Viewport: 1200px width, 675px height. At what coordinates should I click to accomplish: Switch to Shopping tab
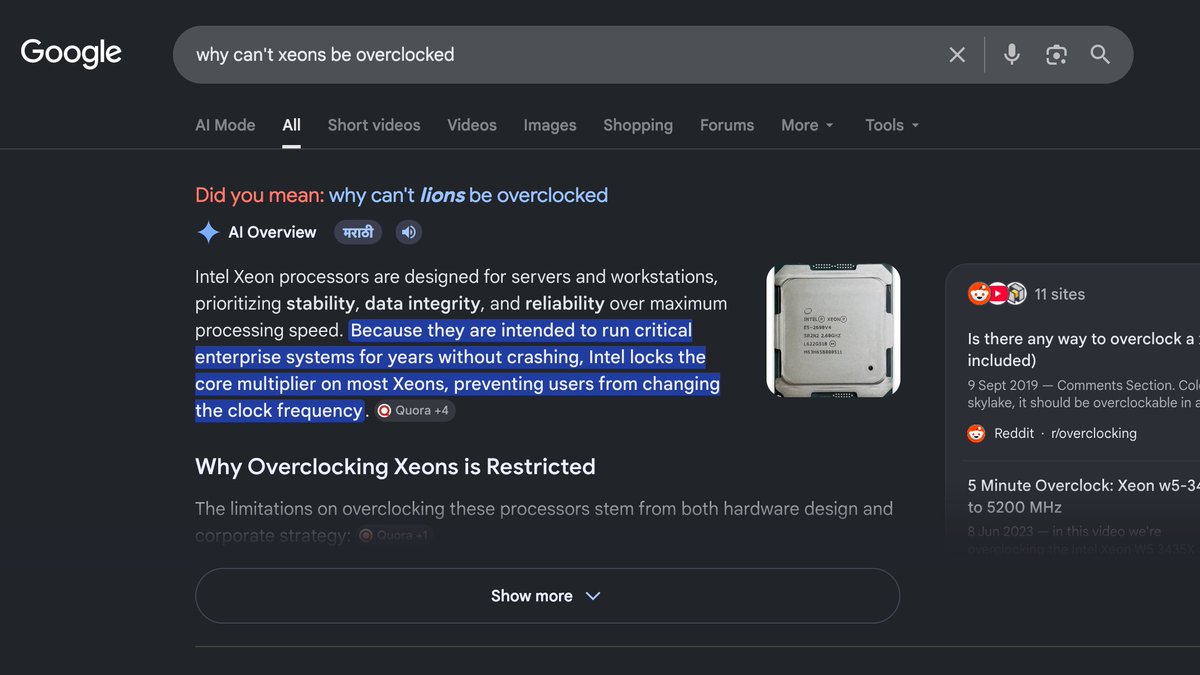click(x=638, y=125)
